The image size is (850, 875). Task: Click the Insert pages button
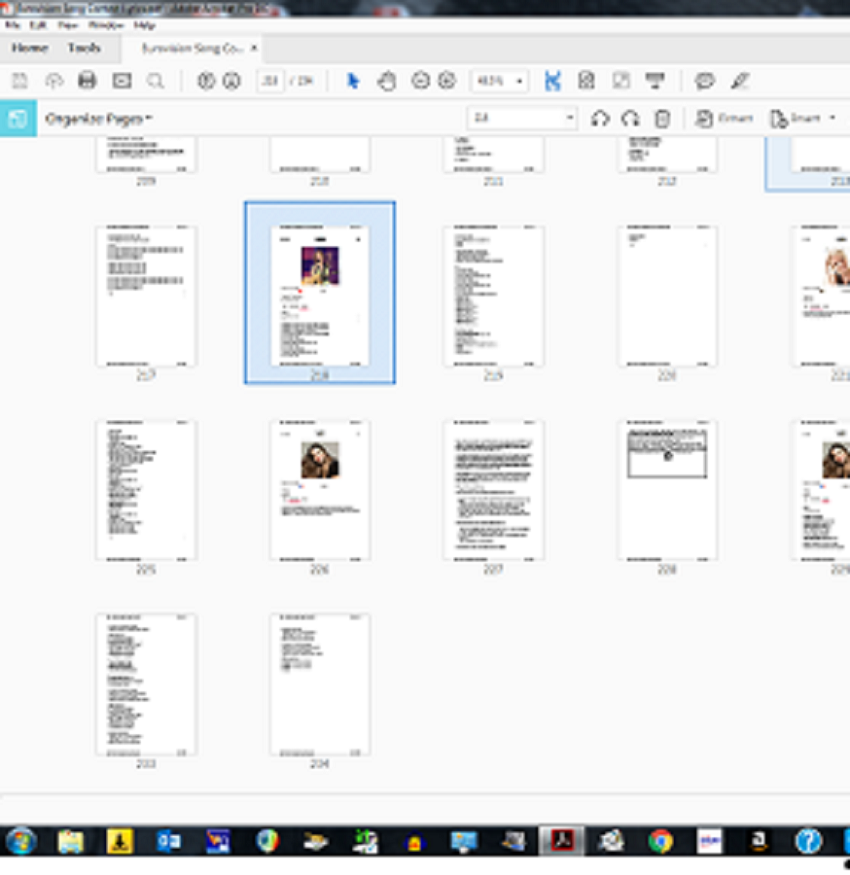point(795,118)
